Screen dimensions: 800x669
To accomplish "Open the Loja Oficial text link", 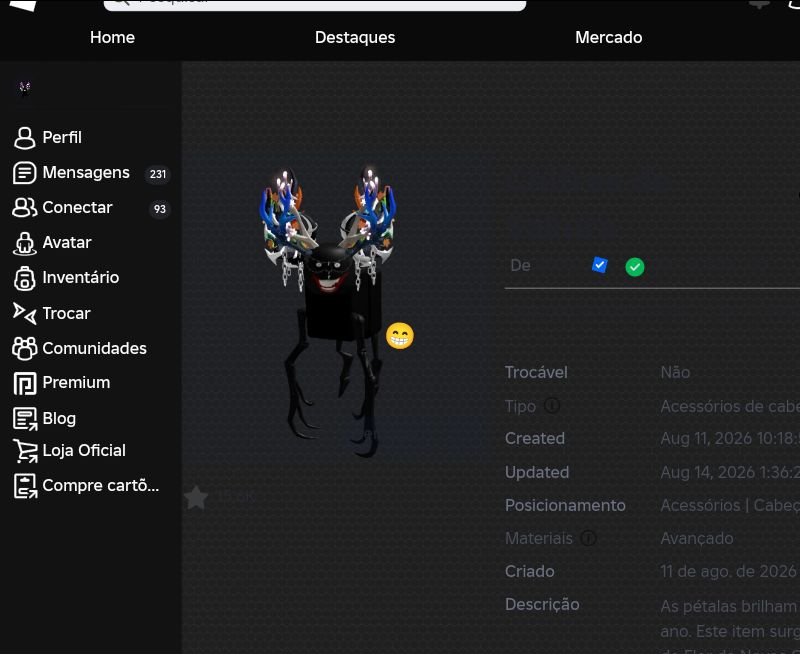I will pyautogui.click(x=84, y=451).
